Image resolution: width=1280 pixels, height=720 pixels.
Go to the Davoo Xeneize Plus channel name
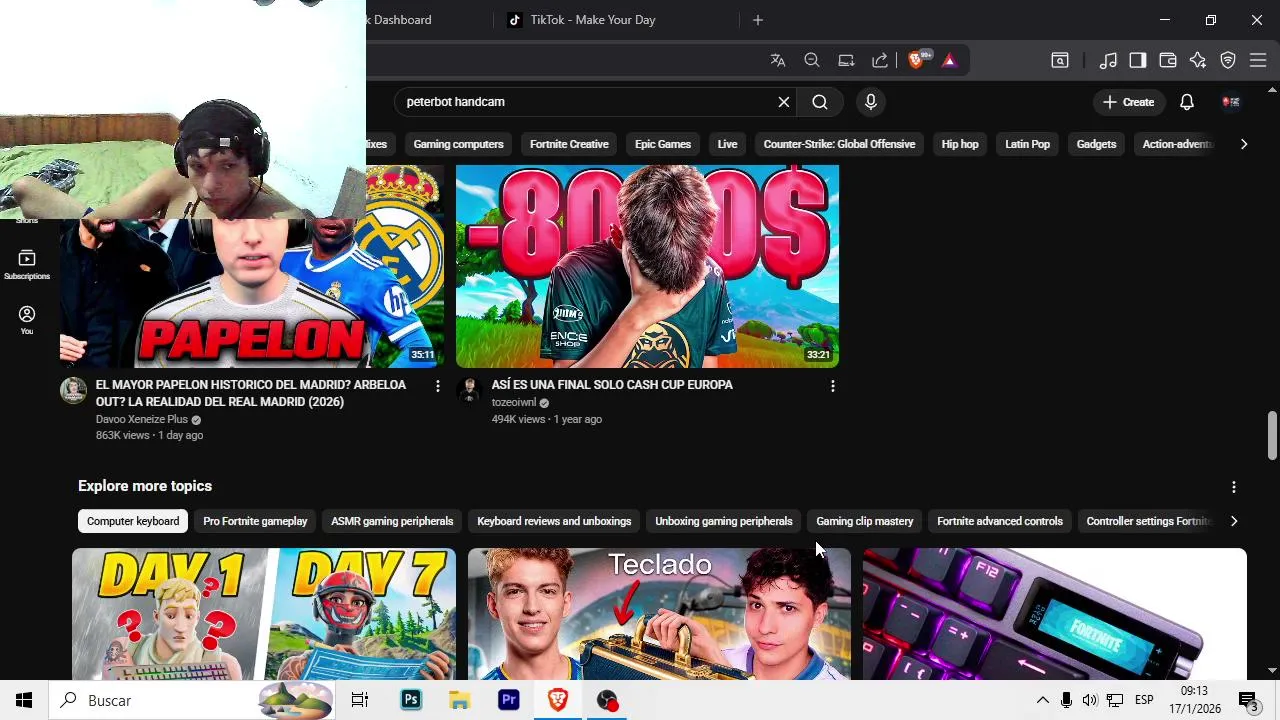142,419
